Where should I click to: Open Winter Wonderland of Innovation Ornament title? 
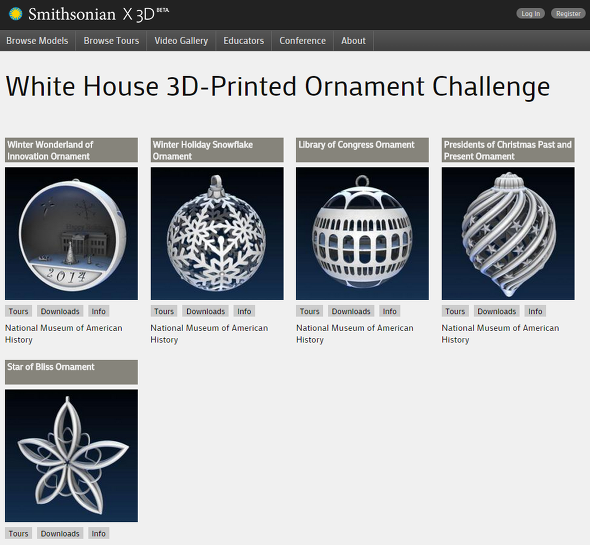tap(71, 150)
